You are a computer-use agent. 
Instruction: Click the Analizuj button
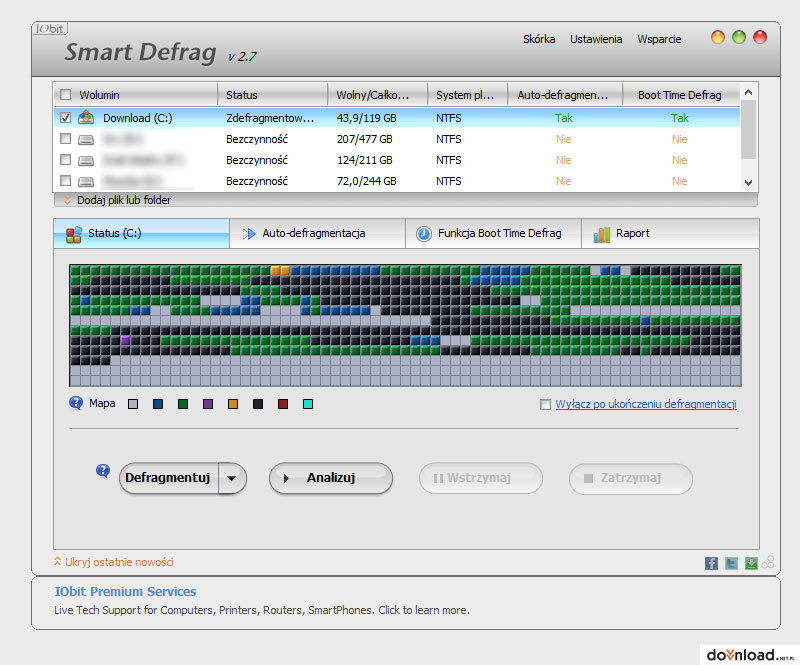[331, 478]
